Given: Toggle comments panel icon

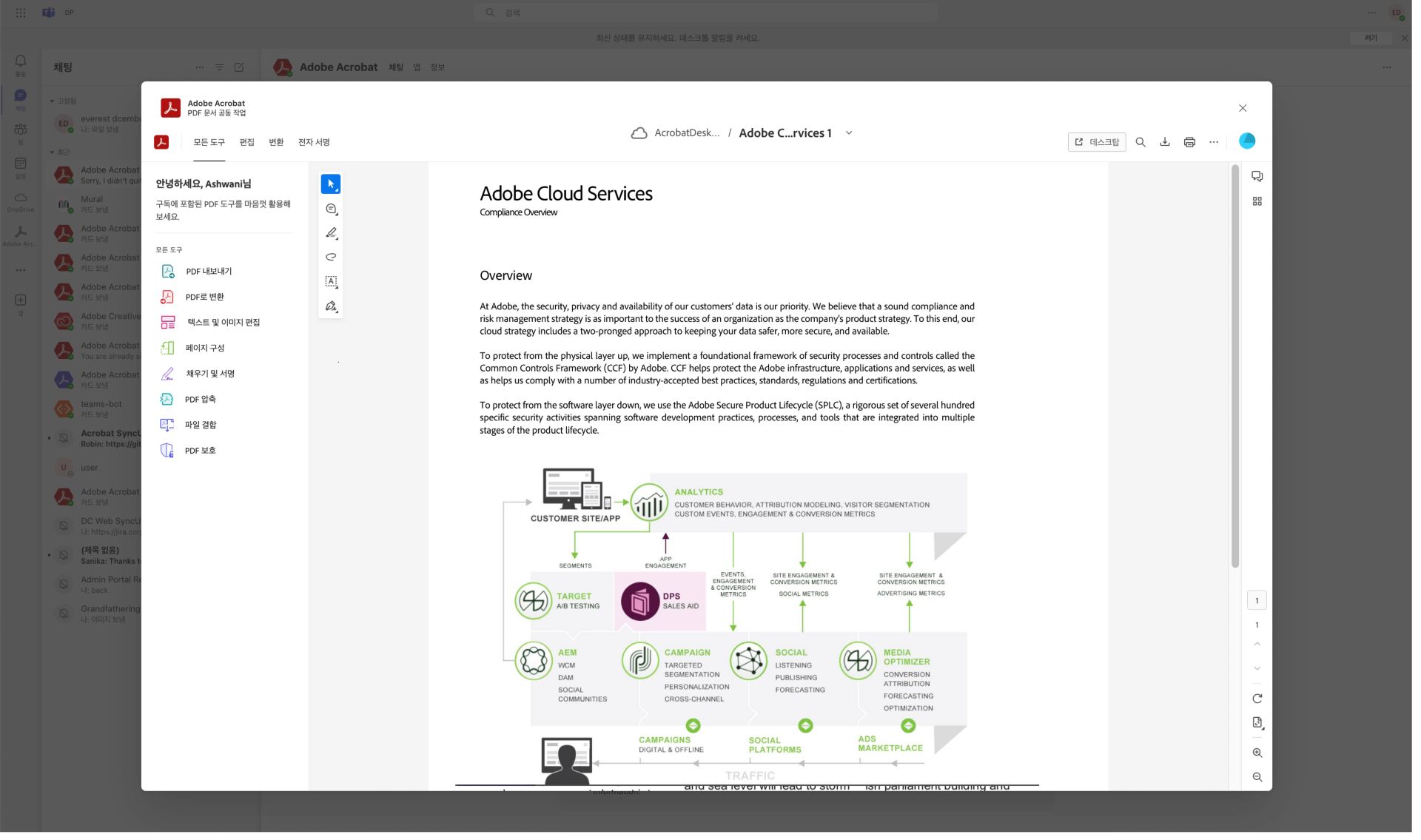Looking at the screenshot, I should point(1257,176).
